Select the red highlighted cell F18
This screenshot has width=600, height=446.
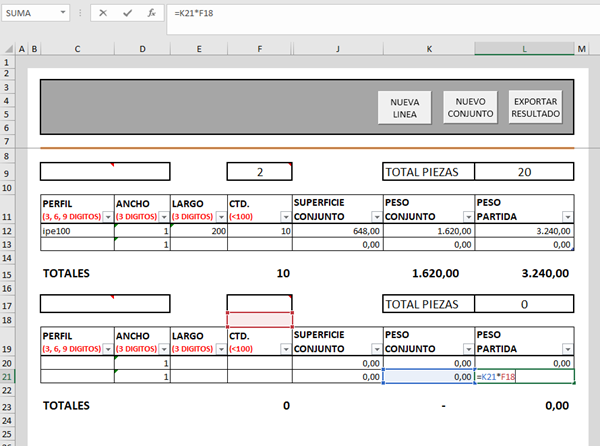pyautogui.click(x=259, y=319)
